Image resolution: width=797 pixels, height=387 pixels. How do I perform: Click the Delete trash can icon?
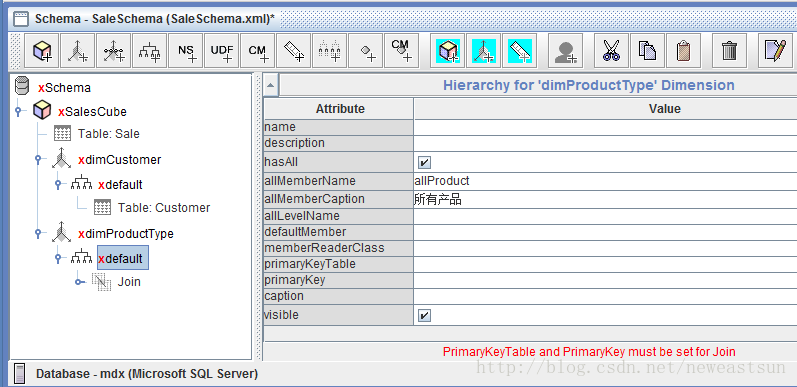pos(729,50)
